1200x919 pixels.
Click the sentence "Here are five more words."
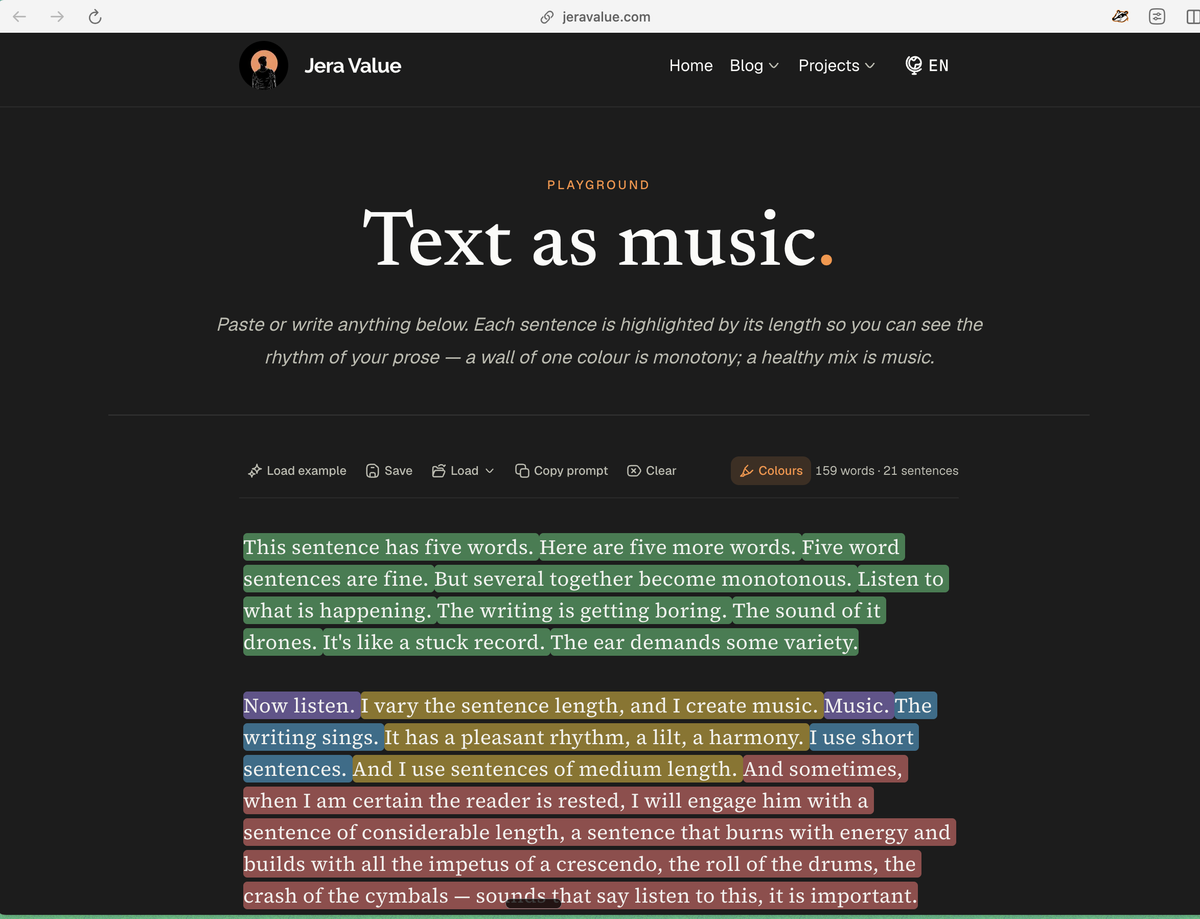(x=669, y=548)
